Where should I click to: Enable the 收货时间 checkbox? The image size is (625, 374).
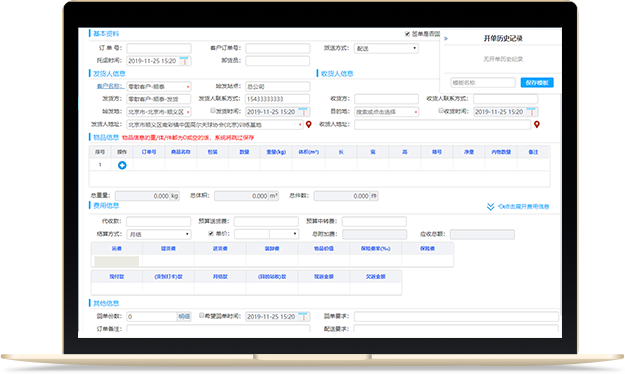tap(441, 110)
